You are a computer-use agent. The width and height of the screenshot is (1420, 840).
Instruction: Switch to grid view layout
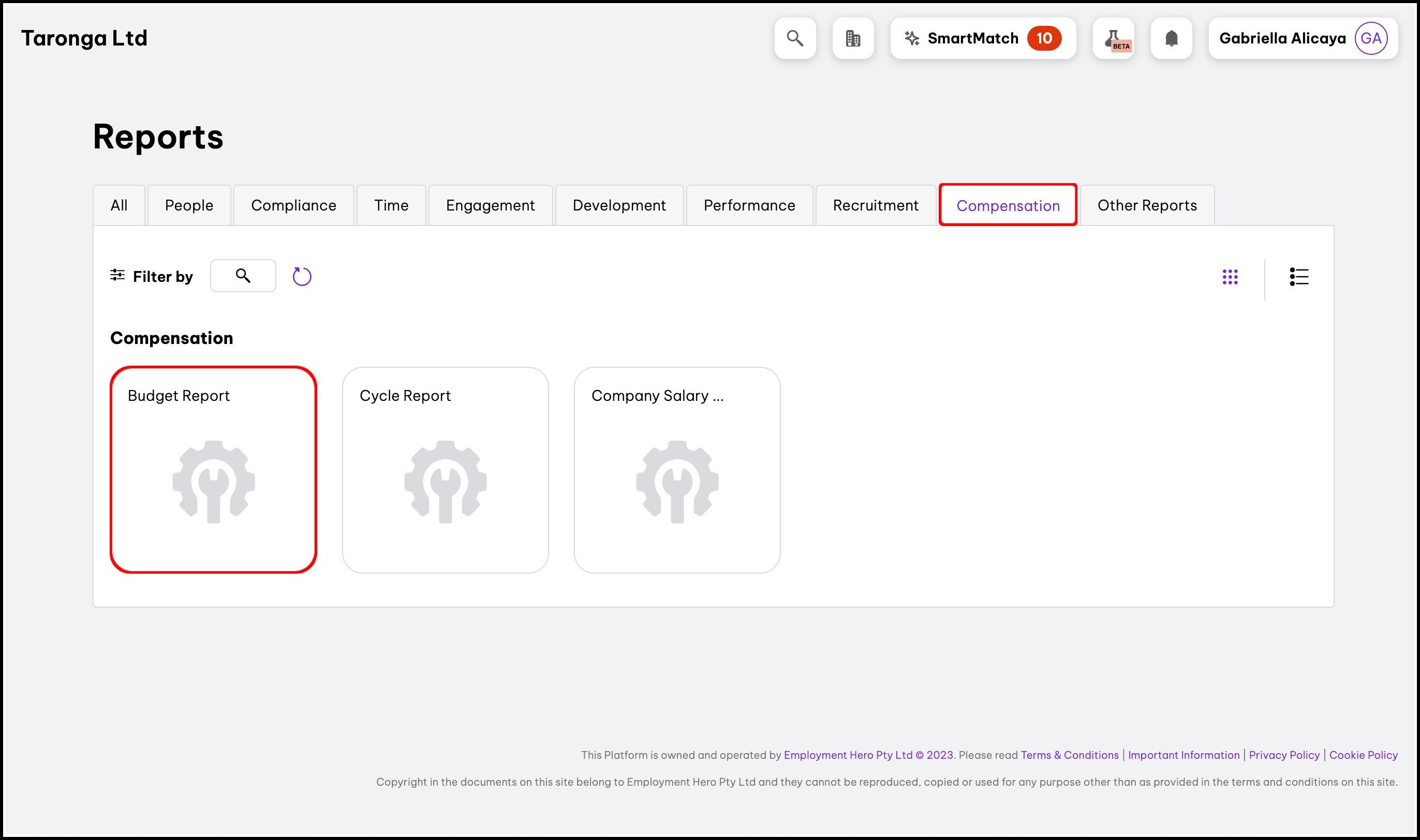[x=1230, y=277]
